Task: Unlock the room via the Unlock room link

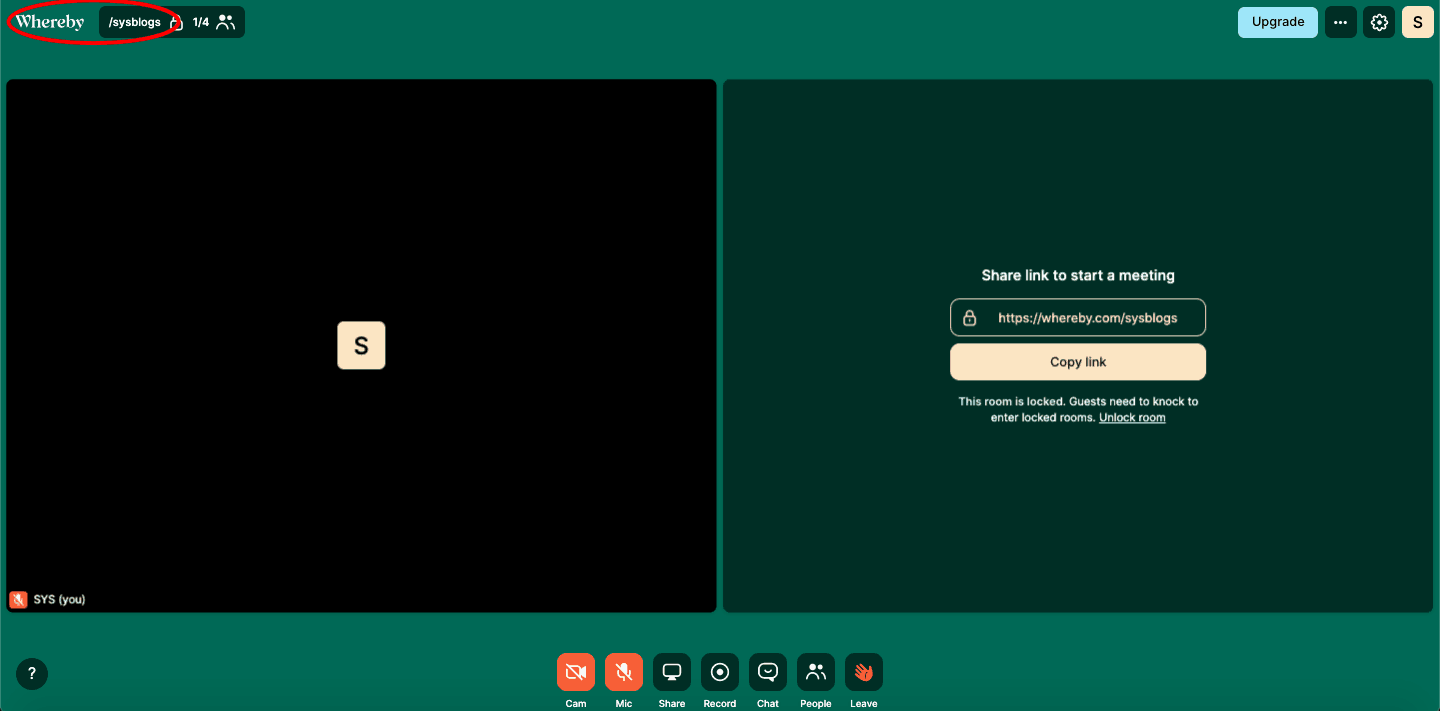Action: point(1131,417)
